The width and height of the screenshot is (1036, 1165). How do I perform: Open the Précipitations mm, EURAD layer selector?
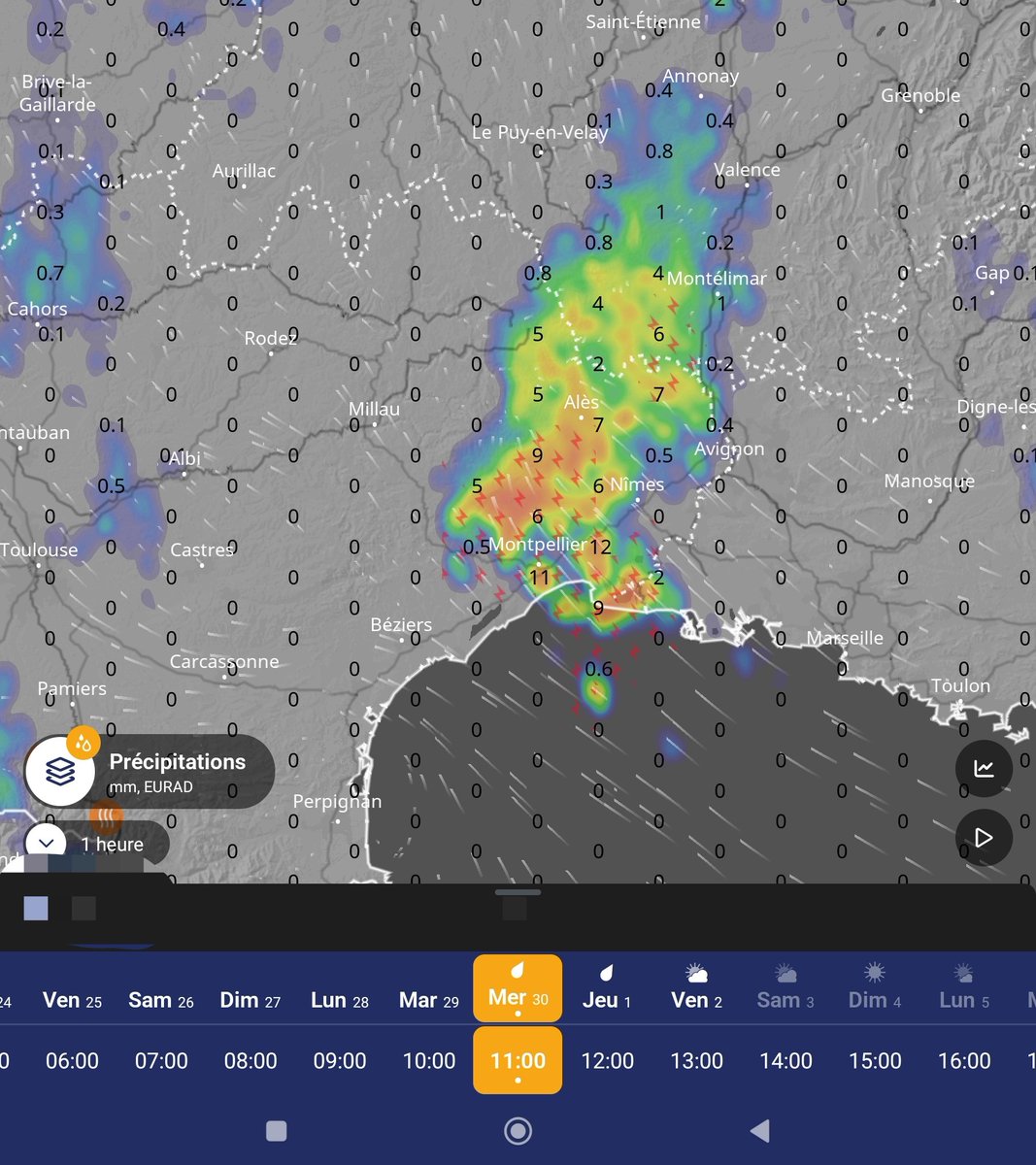[150, 772]
